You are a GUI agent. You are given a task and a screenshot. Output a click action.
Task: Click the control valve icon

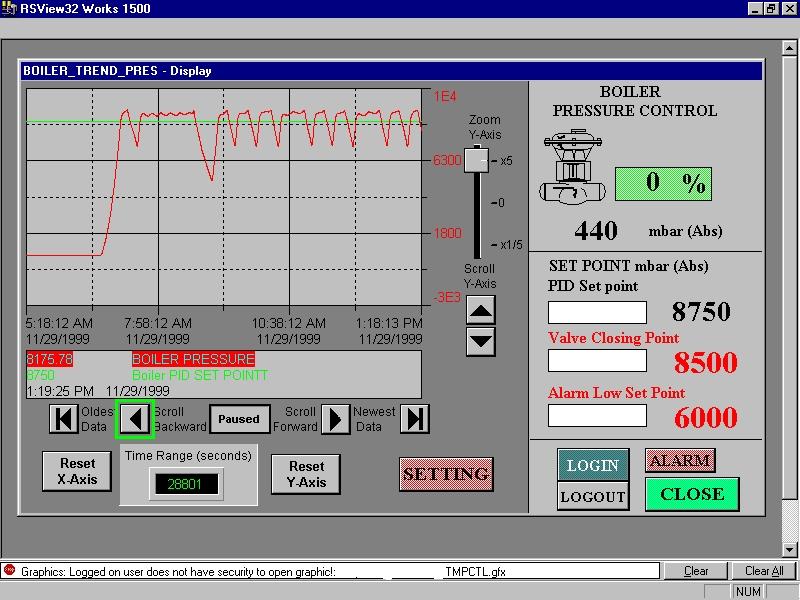click(x=572, y=167)
